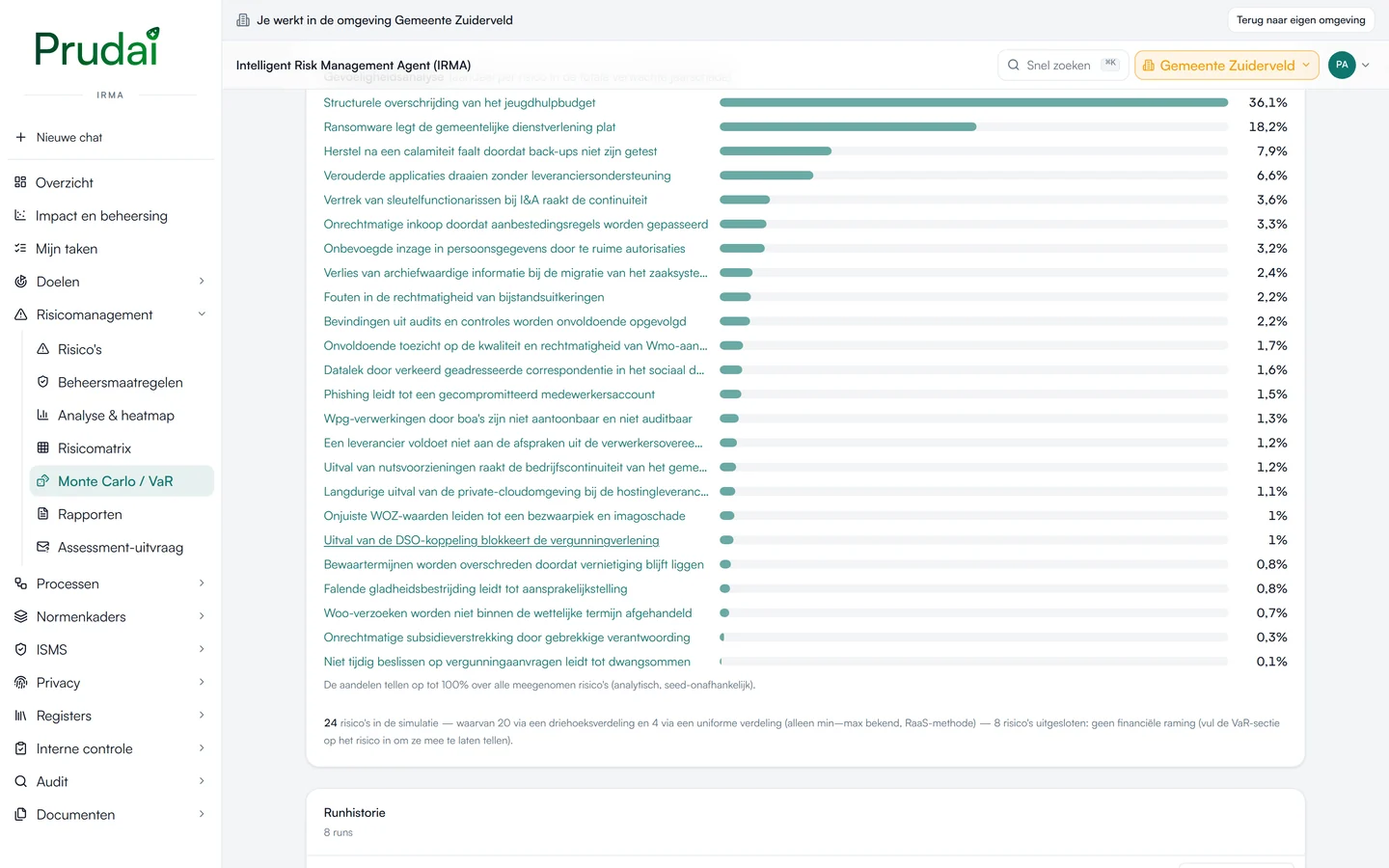Viewport: 1389px width, 868px height.
Task: Open Monte Carlo / VaR page
Action: (x=122, y=481)
